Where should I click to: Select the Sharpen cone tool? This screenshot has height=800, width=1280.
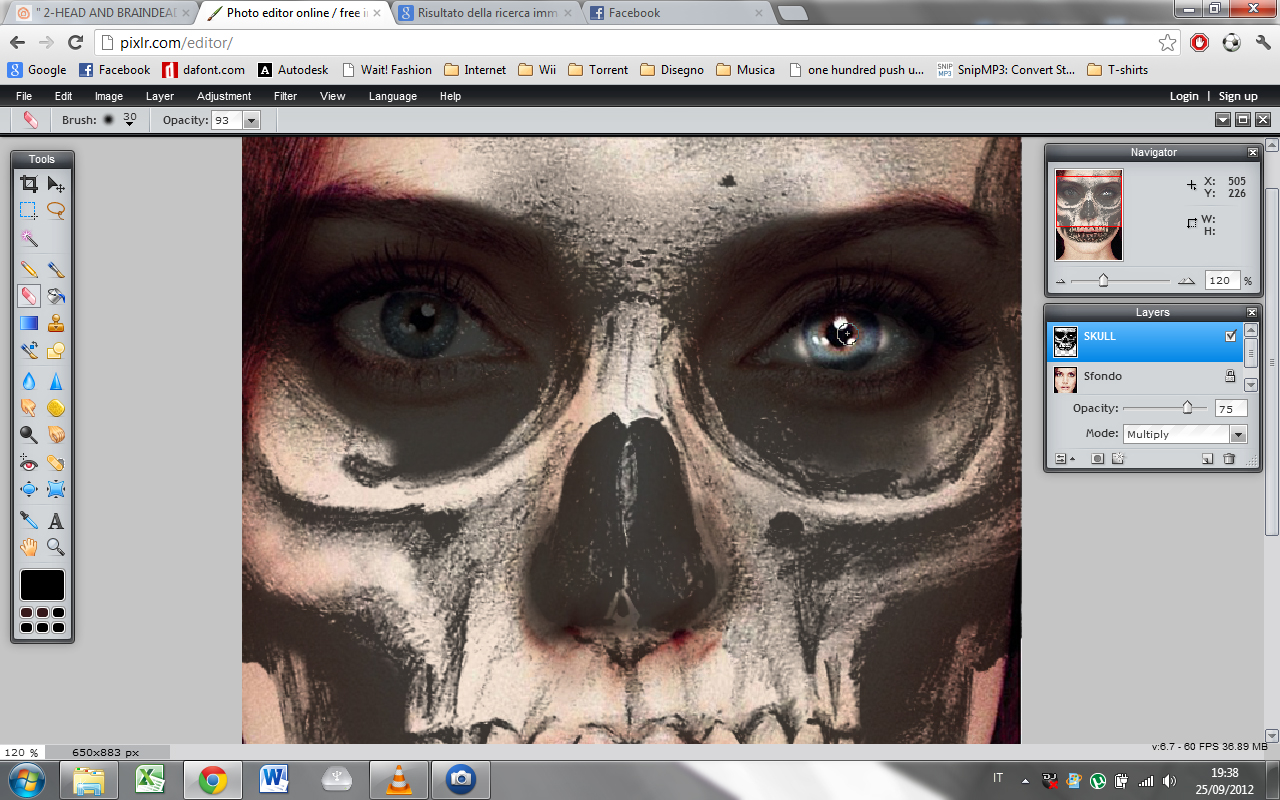56,380
